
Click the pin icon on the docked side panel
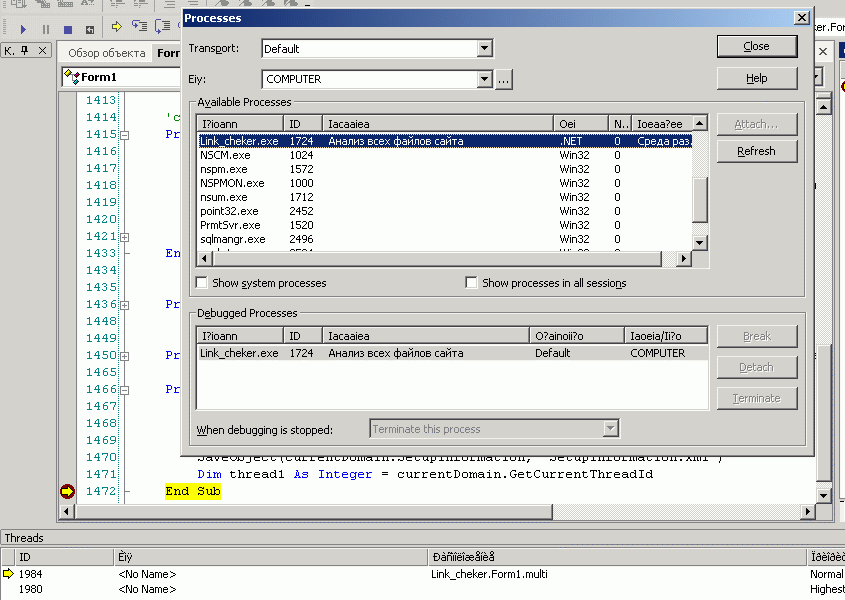click(25, 51)
